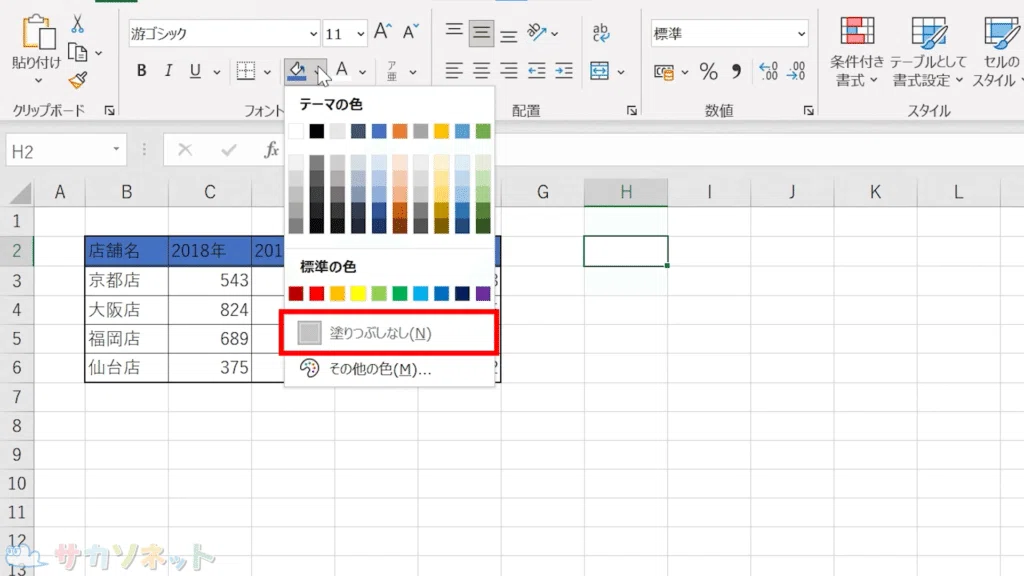Pick dark red standard color swatch

point(296,293)
